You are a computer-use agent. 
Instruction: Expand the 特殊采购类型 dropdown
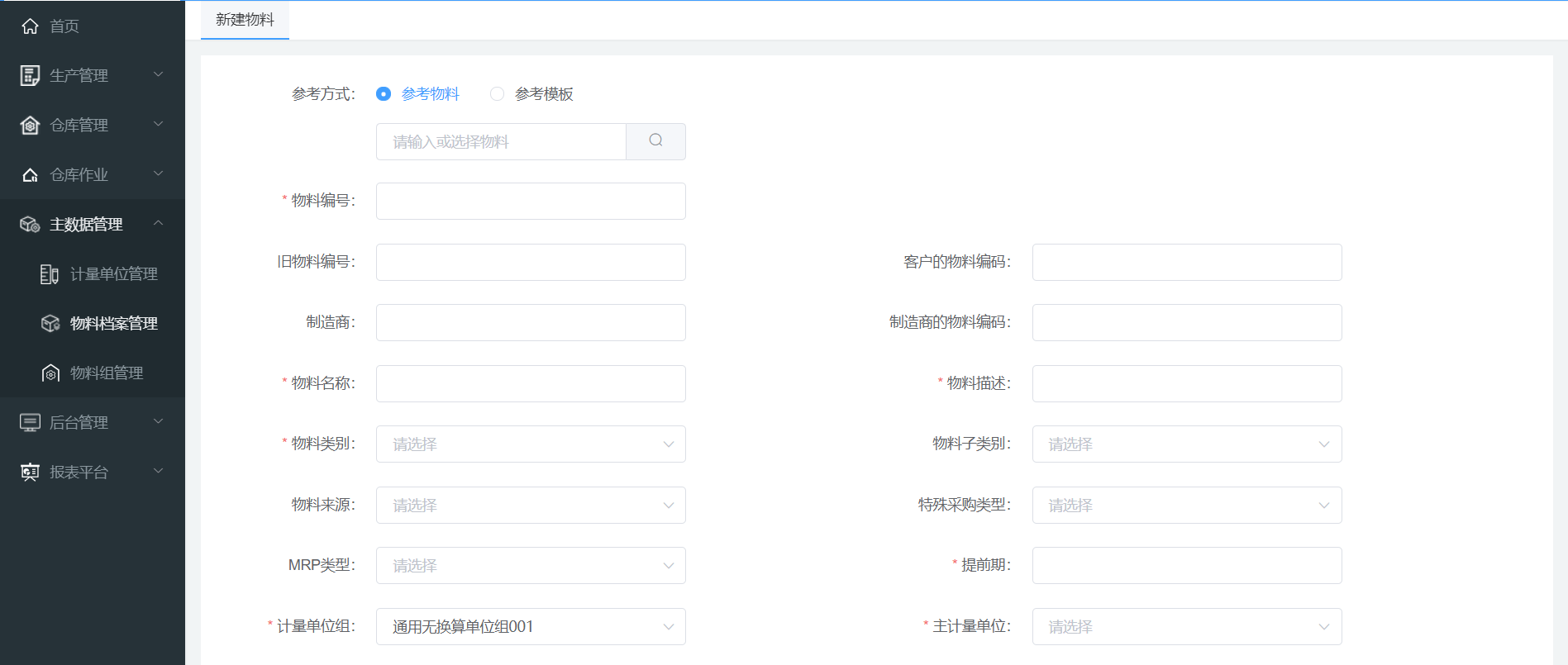click(x=1186, y=506)
